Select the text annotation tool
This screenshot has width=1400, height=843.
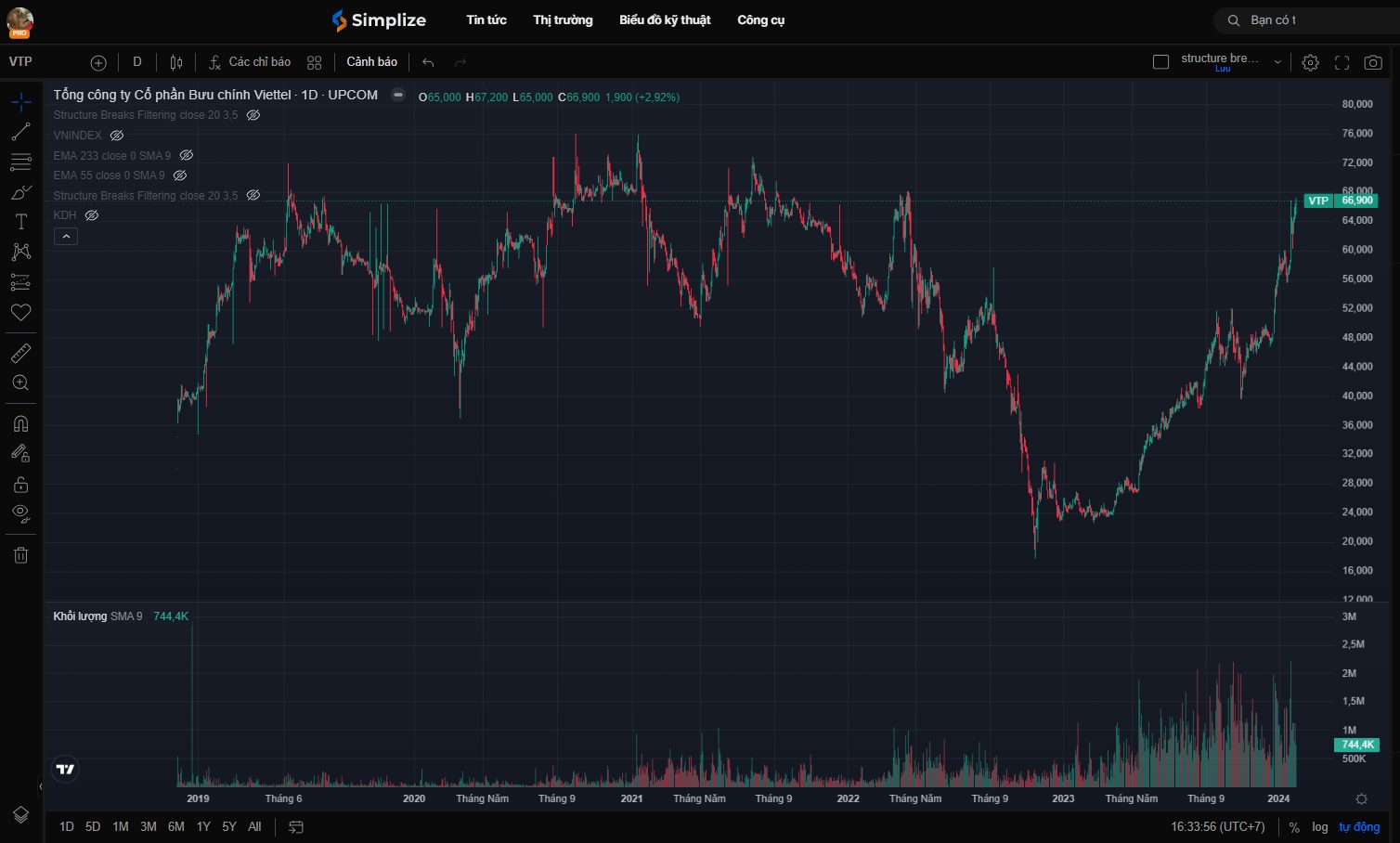point(20,222)
